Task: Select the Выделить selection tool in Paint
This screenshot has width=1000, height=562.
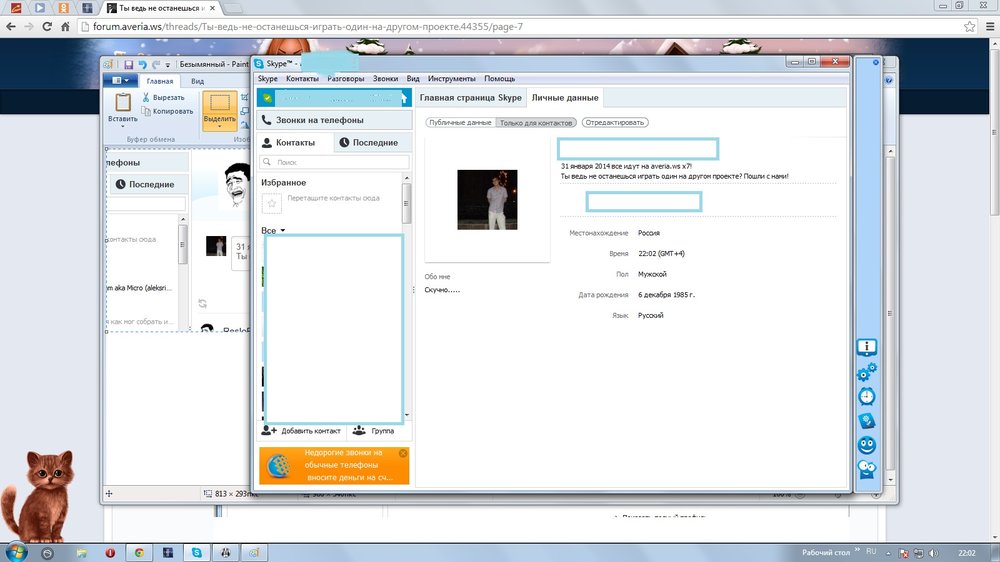Action: [x=219, y=105]
